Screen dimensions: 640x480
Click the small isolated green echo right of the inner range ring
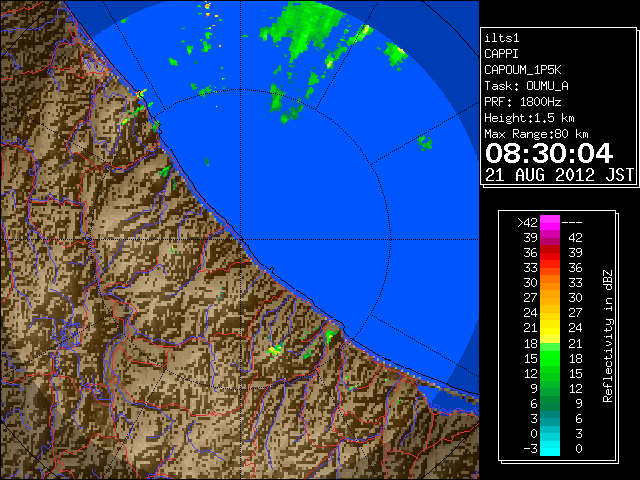[425, 143]
